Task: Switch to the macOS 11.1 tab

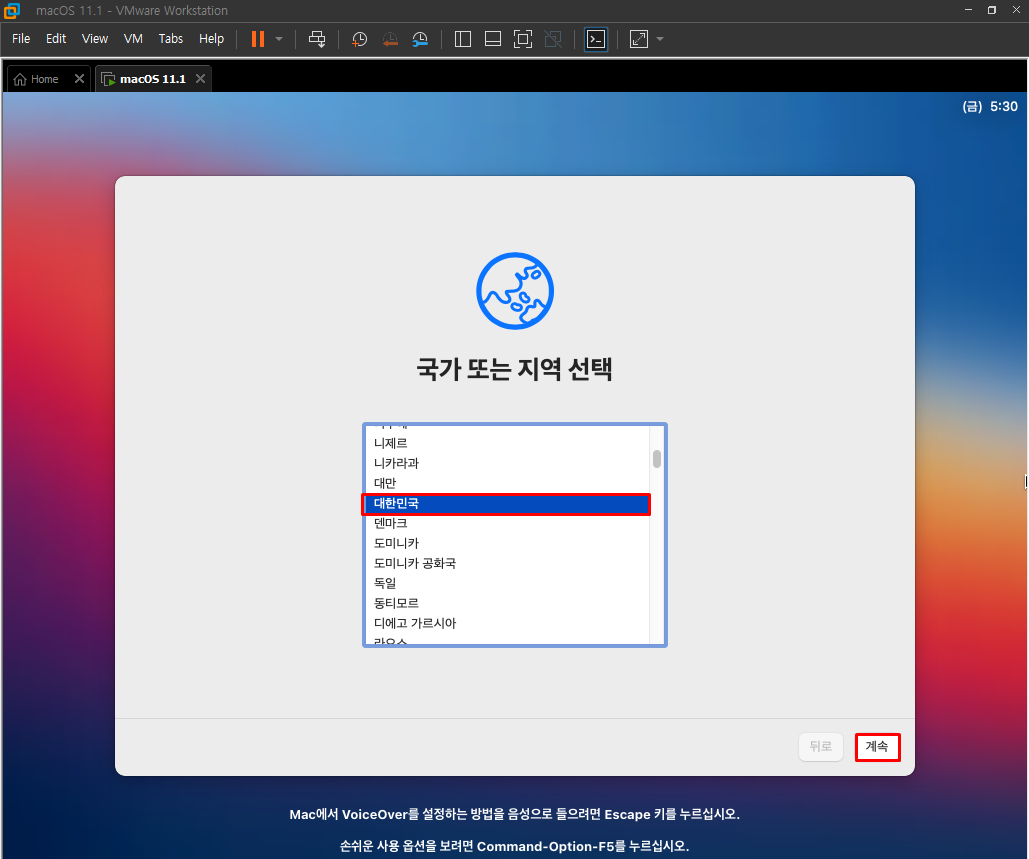Action: point(152,79)
